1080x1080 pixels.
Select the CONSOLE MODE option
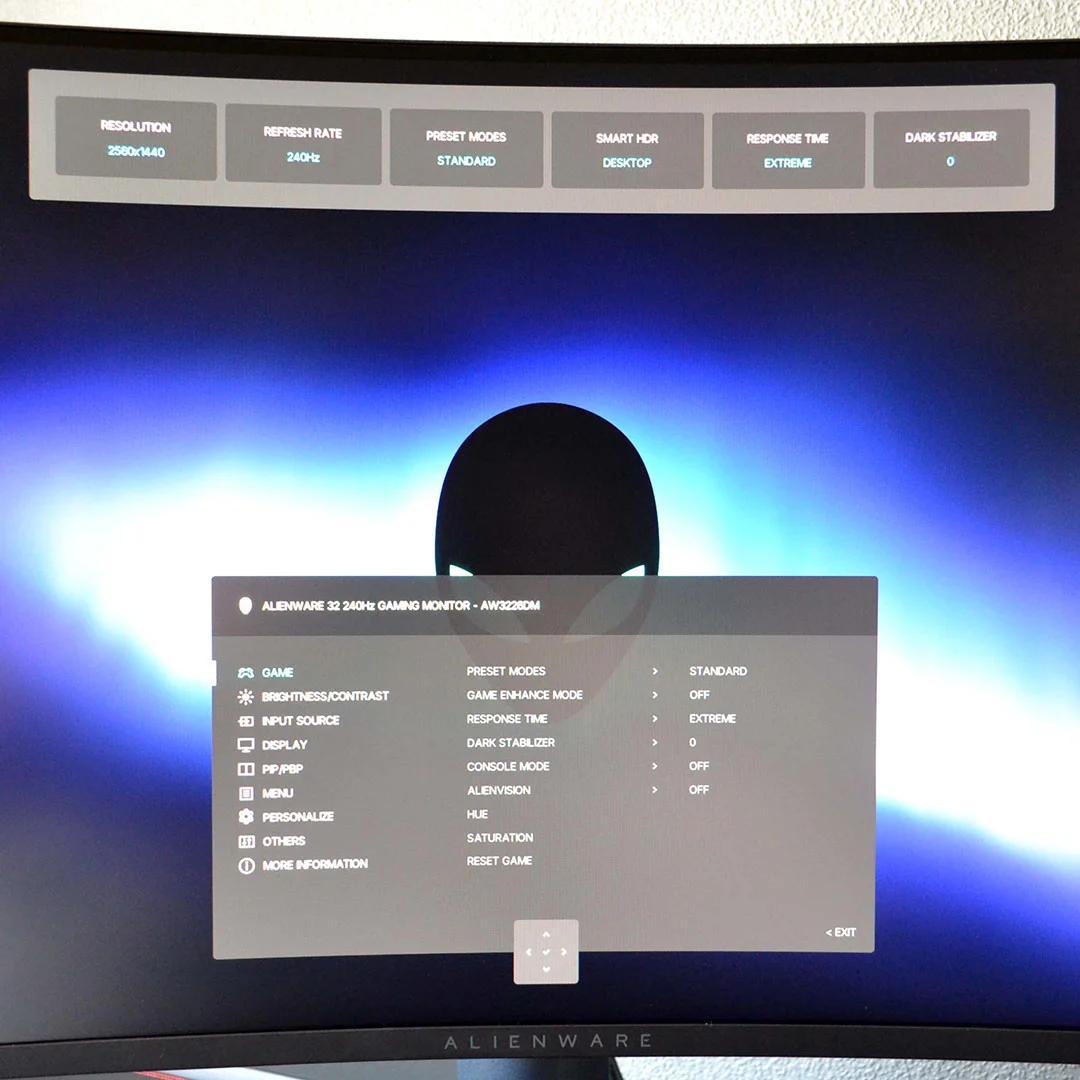click(x=508, y=767)
